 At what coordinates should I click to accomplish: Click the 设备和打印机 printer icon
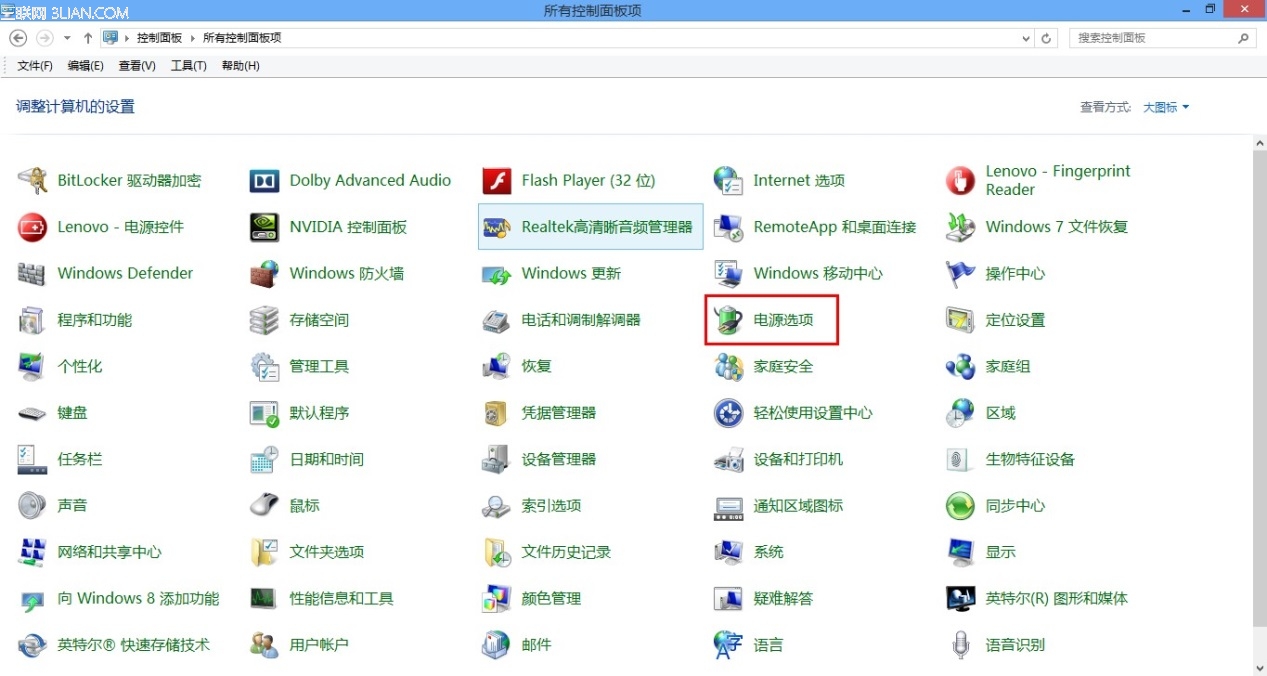[x=728, y=459]
